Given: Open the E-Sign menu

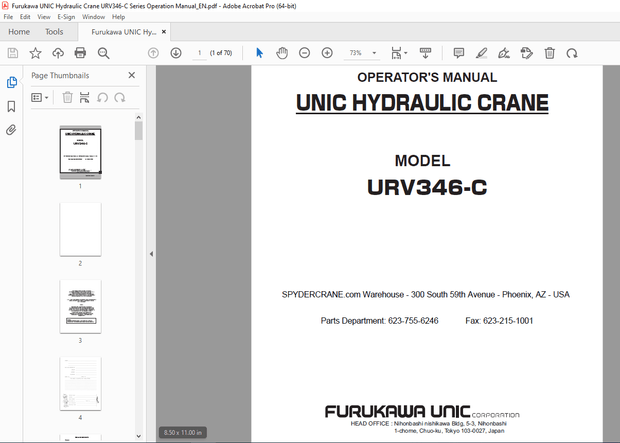Looking at the screenshot, I should (66, 17).
